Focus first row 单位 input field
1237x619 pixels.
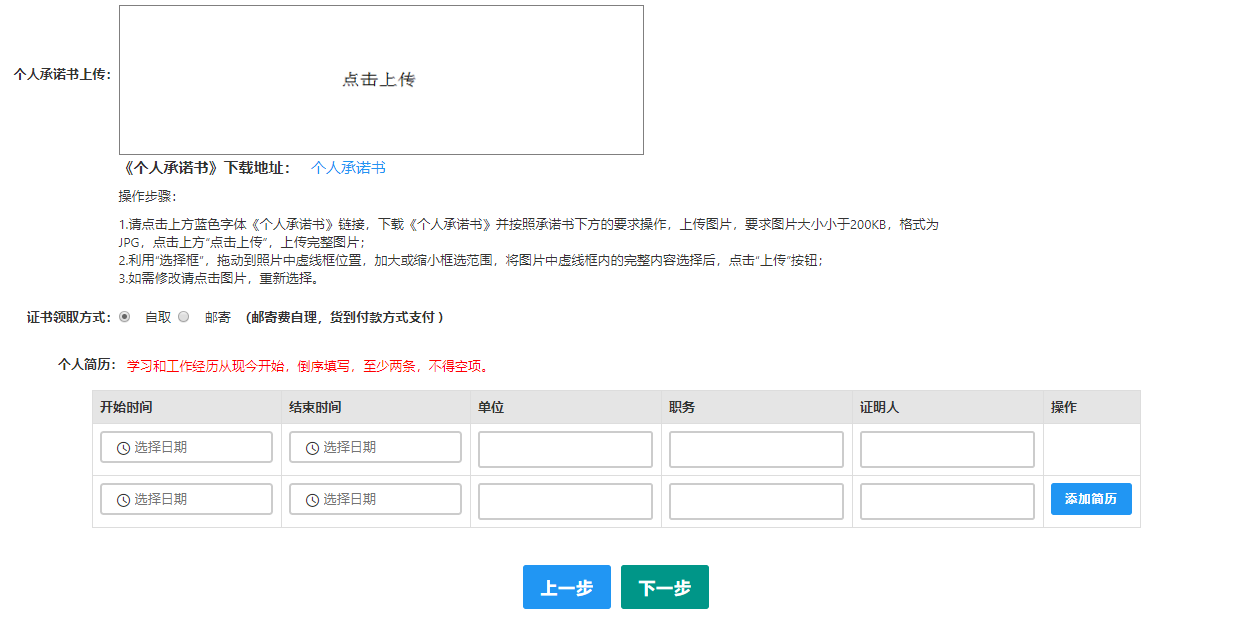(x=565, y=449)
